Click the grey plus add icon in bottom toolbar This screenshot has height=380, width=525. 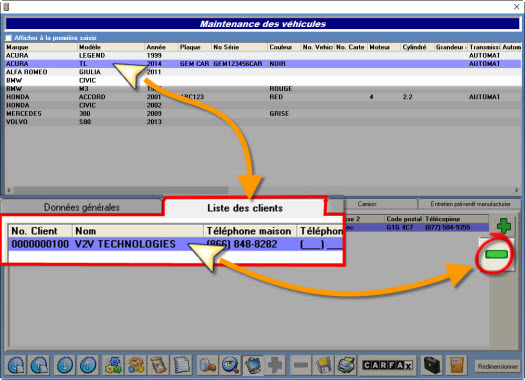click(275, 365)
